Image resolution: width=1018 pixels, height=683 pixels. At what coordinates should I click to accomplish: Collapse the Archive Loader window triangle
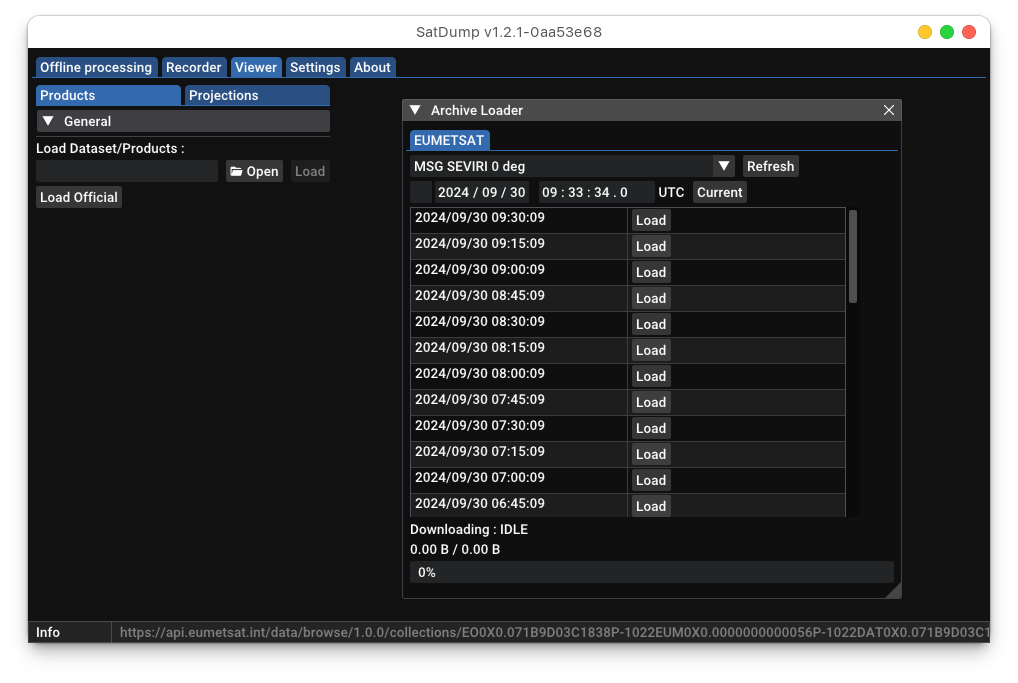tap(416, 110)
